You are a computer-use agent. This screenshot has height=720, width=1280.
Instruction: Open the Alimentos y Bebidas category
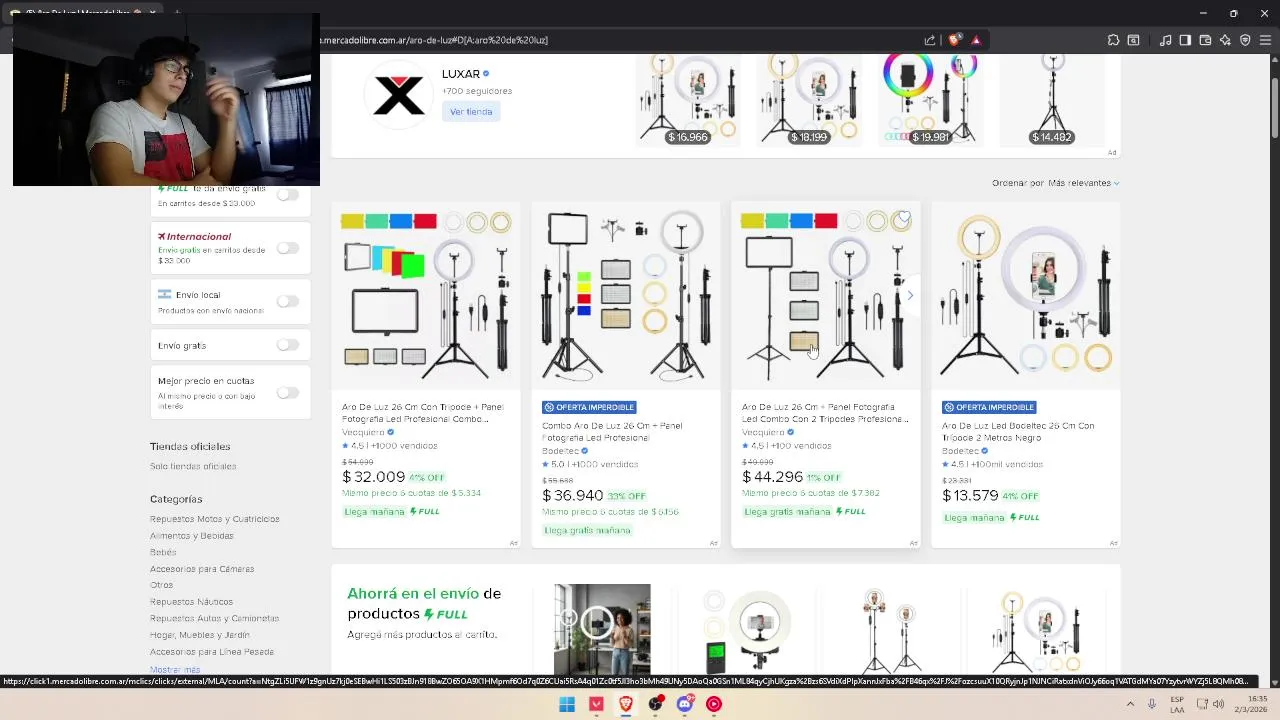(192, 536)
